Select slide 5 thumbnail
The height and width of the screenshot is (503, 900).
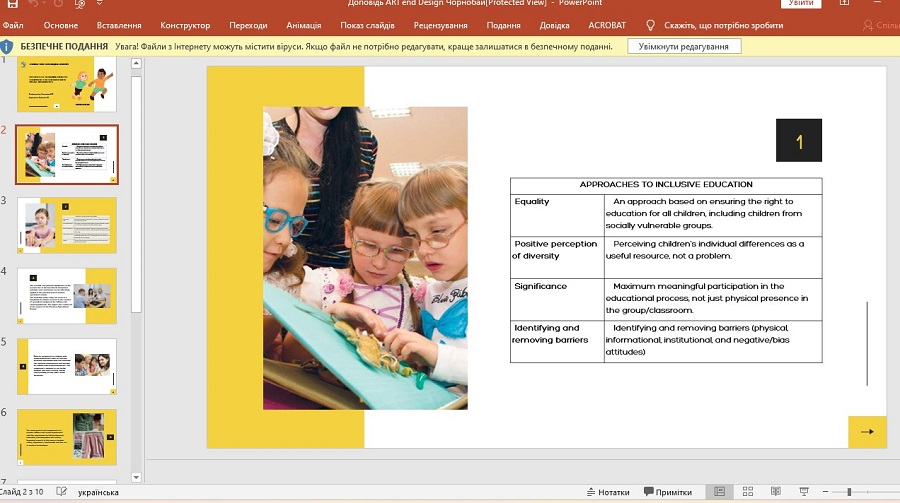pyautogui.click(x=67, y=366)
